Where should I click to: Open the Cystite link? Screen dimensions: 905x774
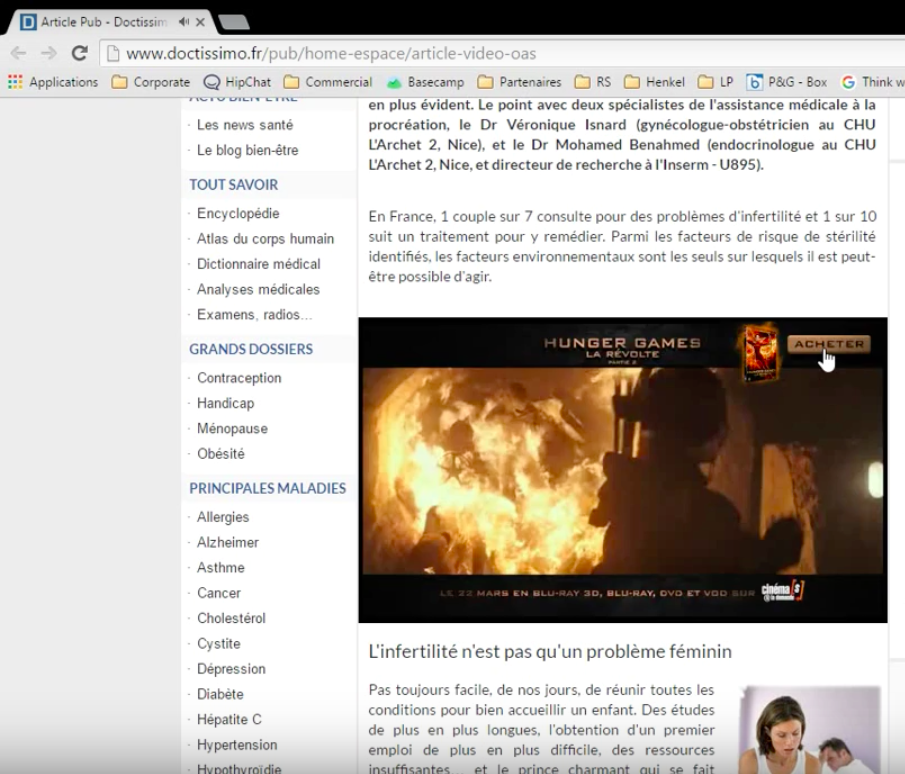tap(219, 644)
